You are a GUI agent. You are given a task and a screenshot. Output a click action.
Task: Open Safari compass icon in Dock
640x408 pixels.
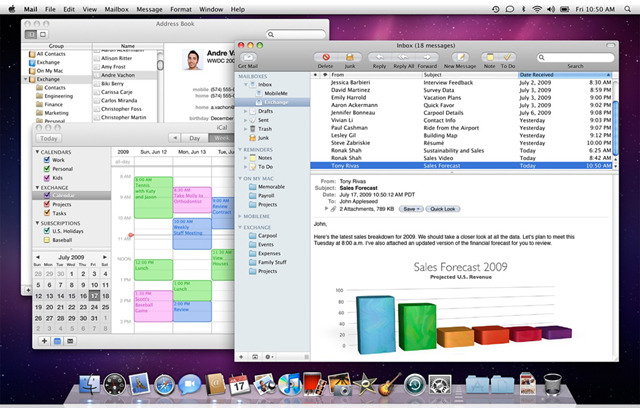[164, 385]
